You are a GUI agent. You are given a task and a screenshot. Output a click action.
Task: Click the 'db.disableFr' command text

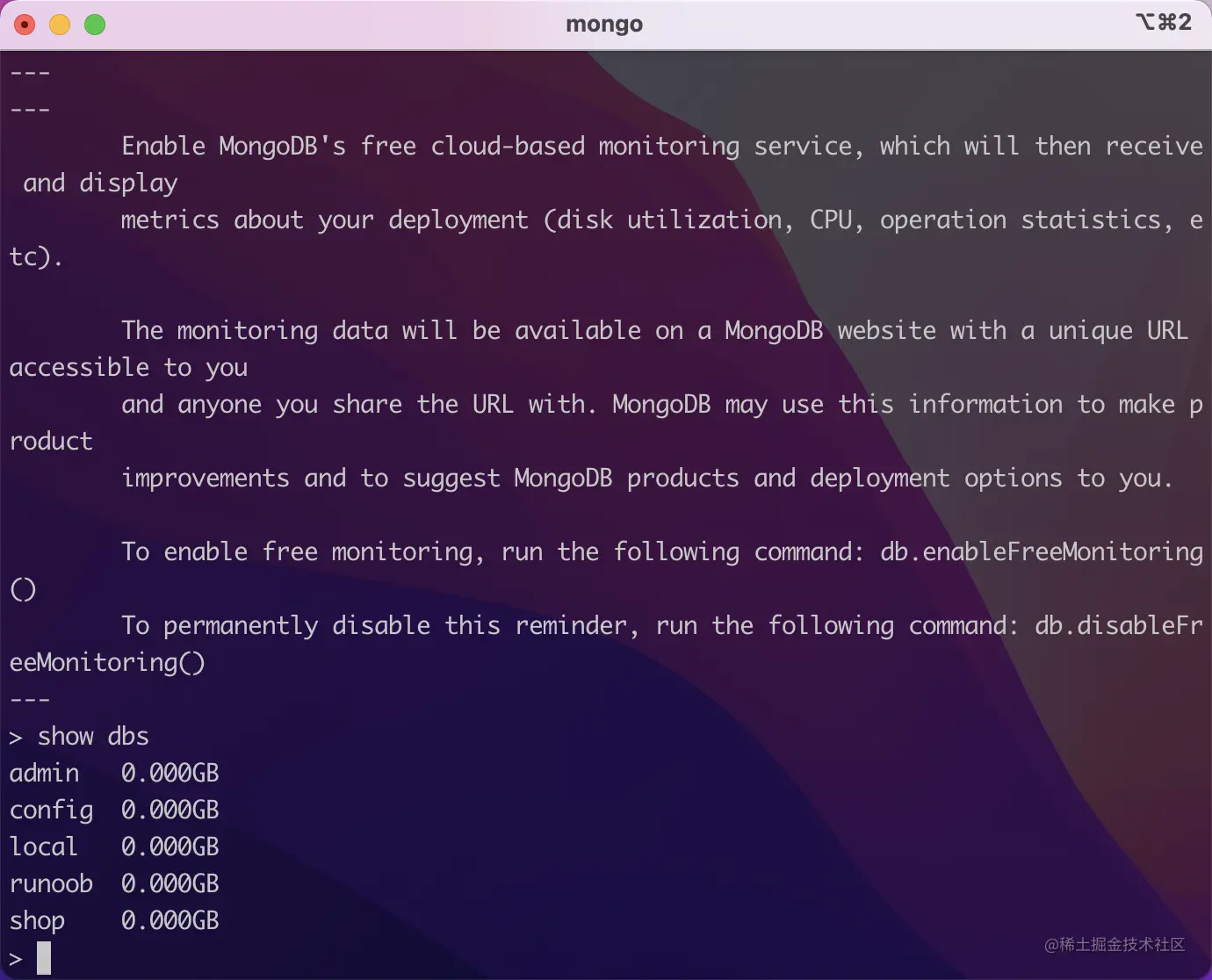(1119, 625)
